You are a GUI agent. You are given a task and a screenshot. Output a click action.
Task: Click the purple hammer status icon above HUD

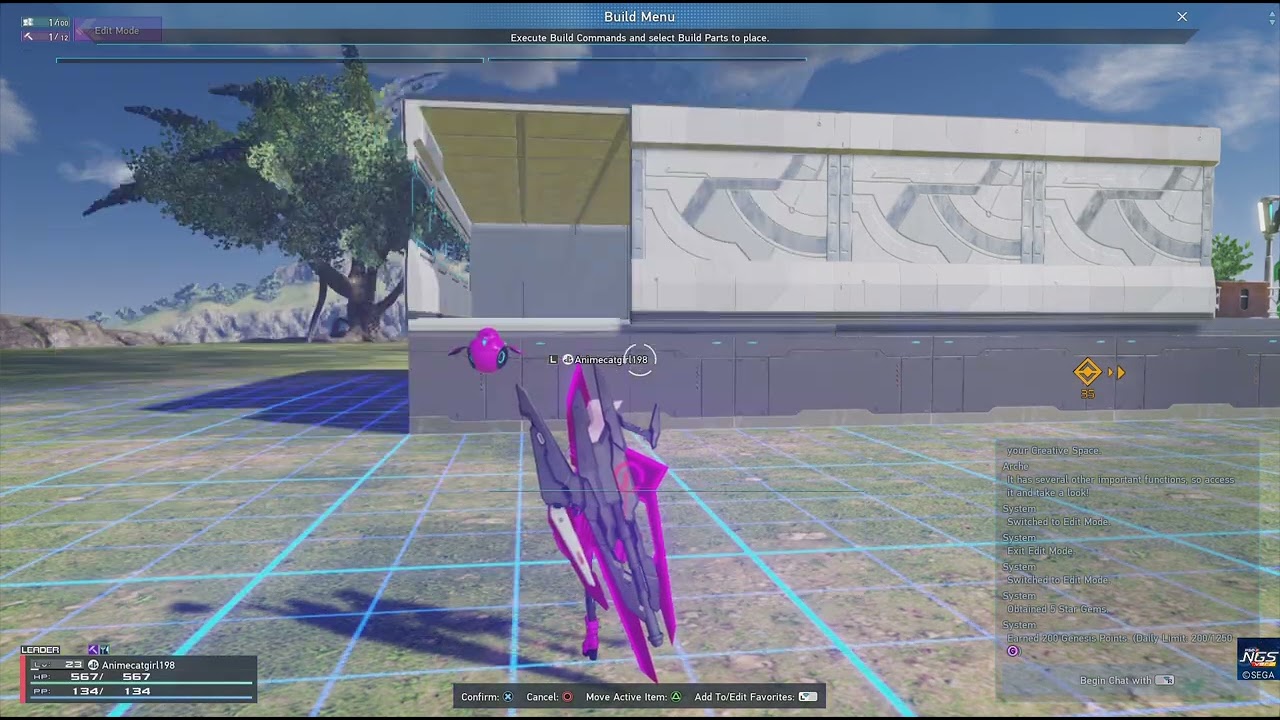click(93, 650)
